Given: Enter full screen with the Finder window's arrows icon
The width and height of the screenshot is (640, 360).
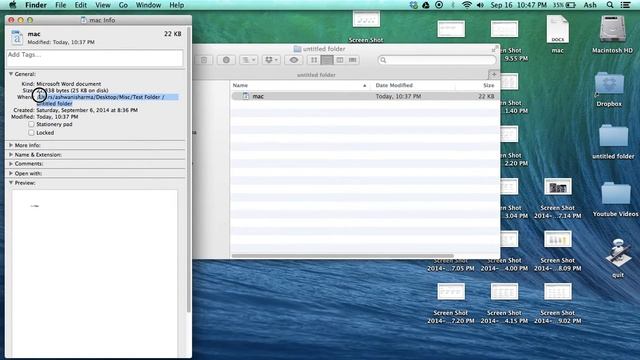Looking at the screenshot, I should click(x=494, y=49).
